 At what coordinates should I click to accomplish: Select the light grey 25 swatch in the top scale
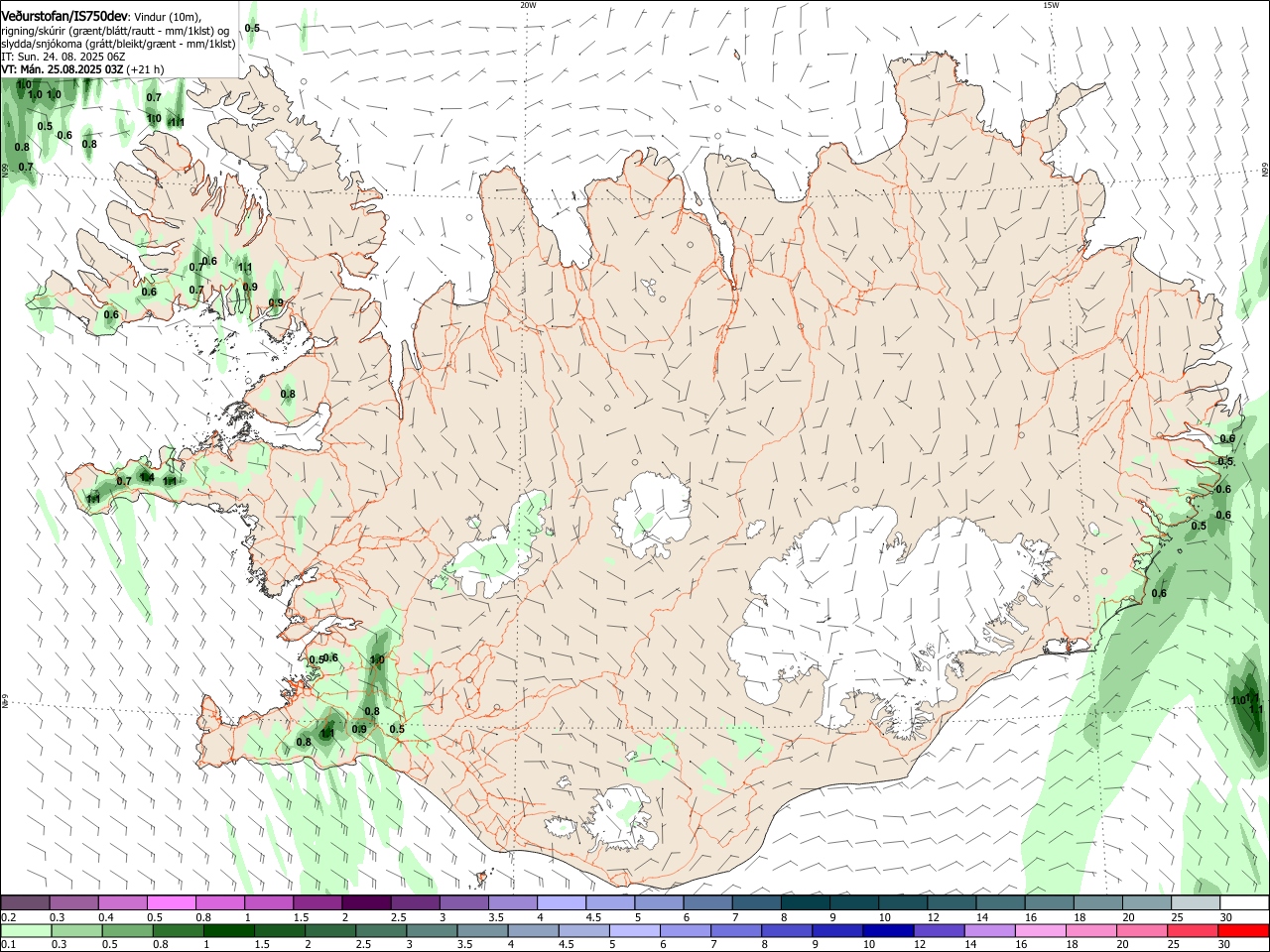(x=1196, y=903)
